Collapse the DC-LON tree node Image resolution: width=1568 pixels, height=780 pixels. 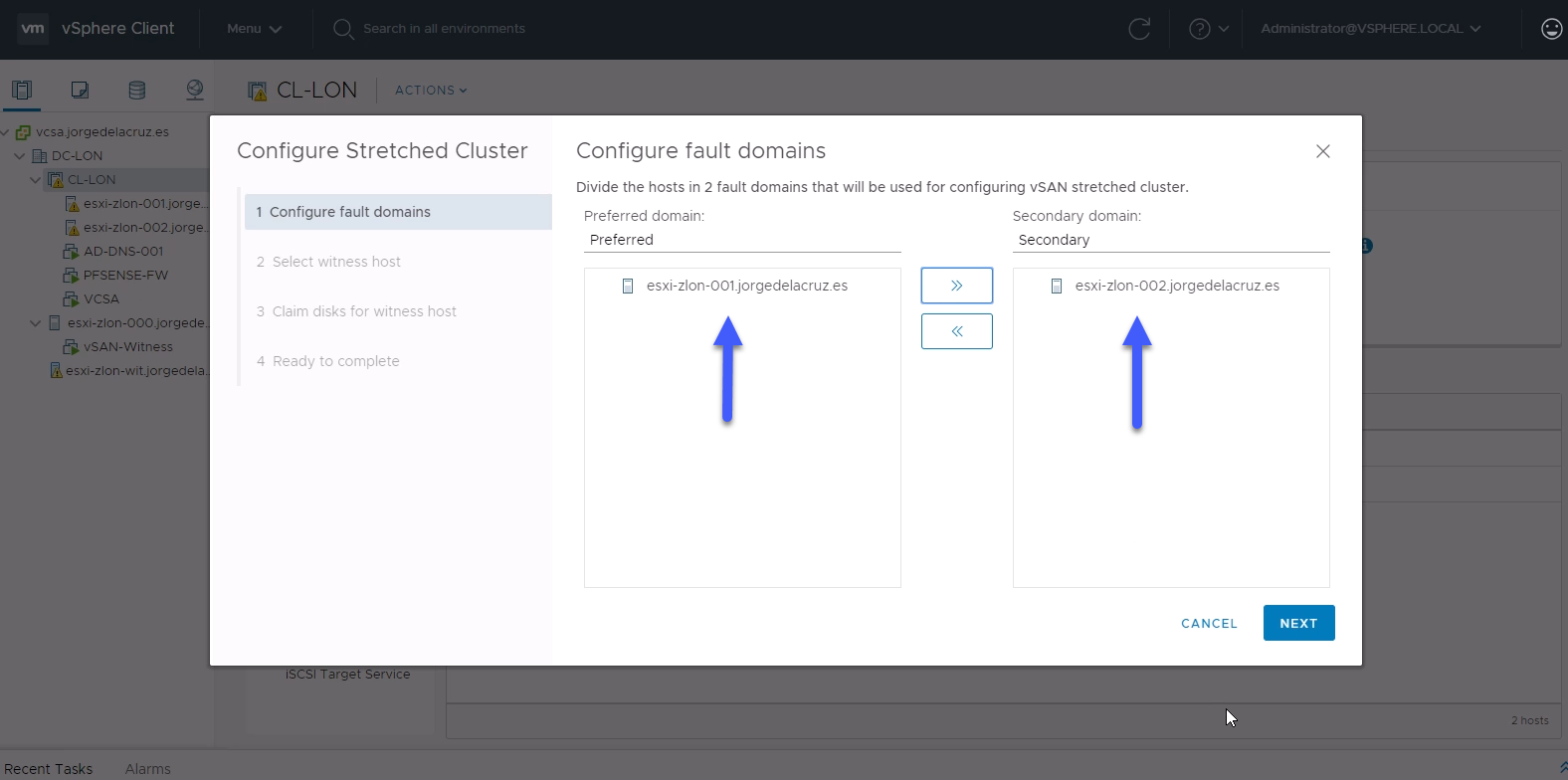pyautogui.click(x=20, y=156)
